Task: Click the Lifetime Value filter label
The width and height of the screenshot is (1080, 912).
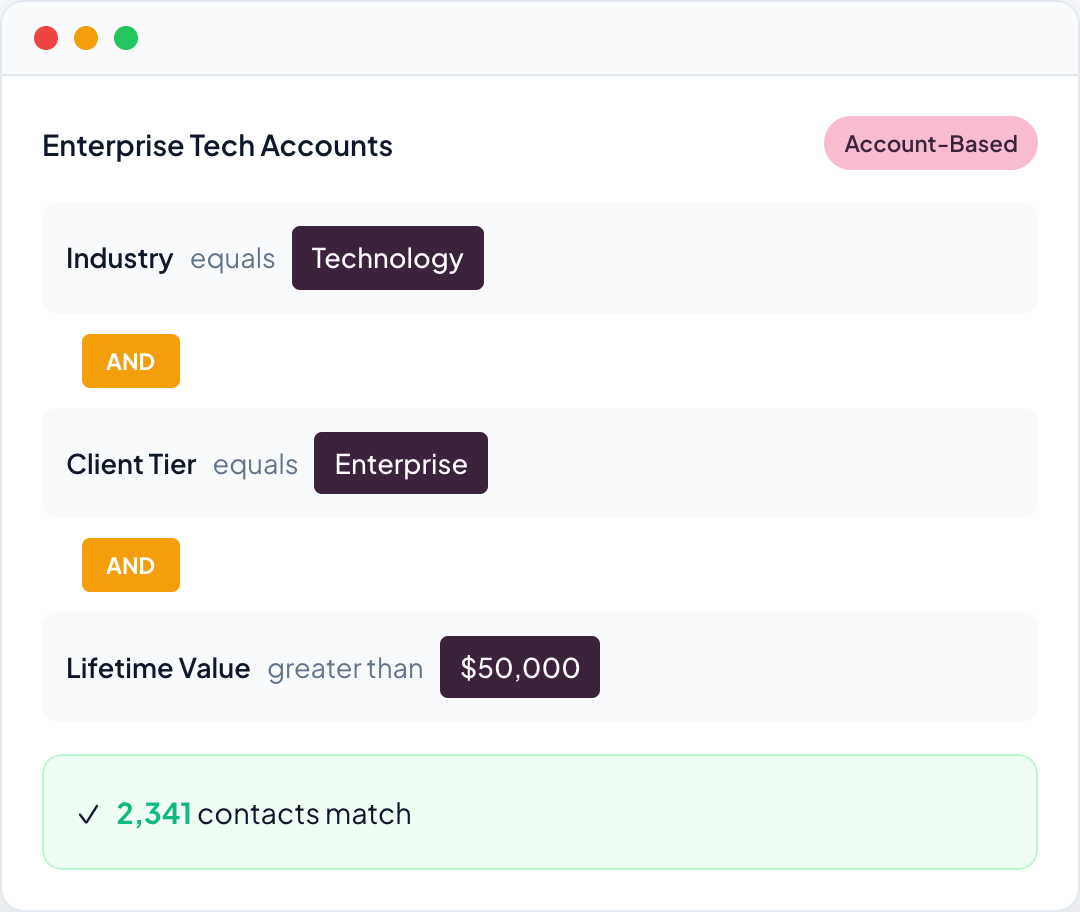Action: (x=158, y=667)
